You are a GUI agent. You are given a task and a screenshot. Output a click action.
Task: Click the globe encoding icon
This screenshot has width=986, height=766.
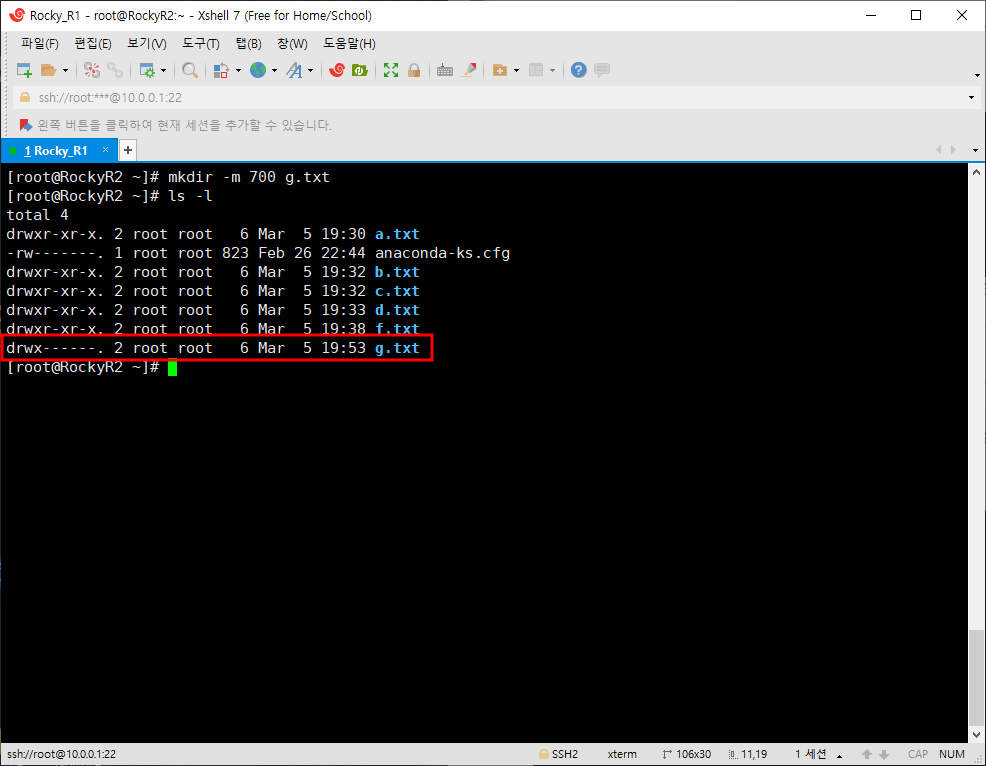pos(258,70)
